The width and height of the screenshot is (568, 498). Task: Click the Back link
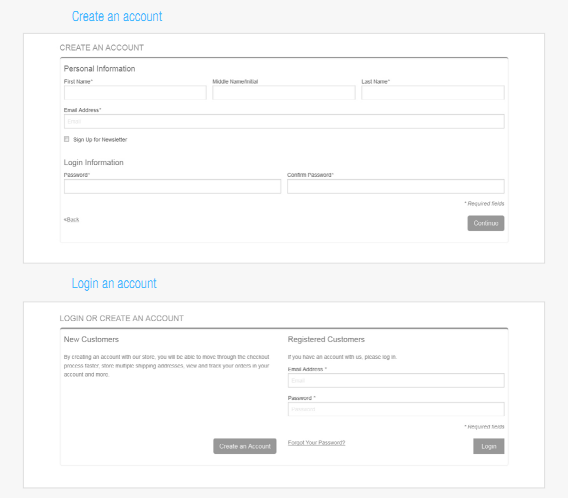[x=71, y=219]
